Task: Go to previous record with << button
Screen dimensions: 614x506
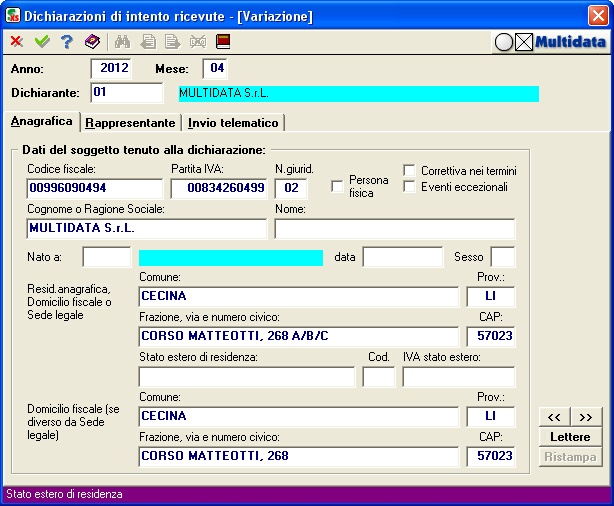Action: coord(554,417)
